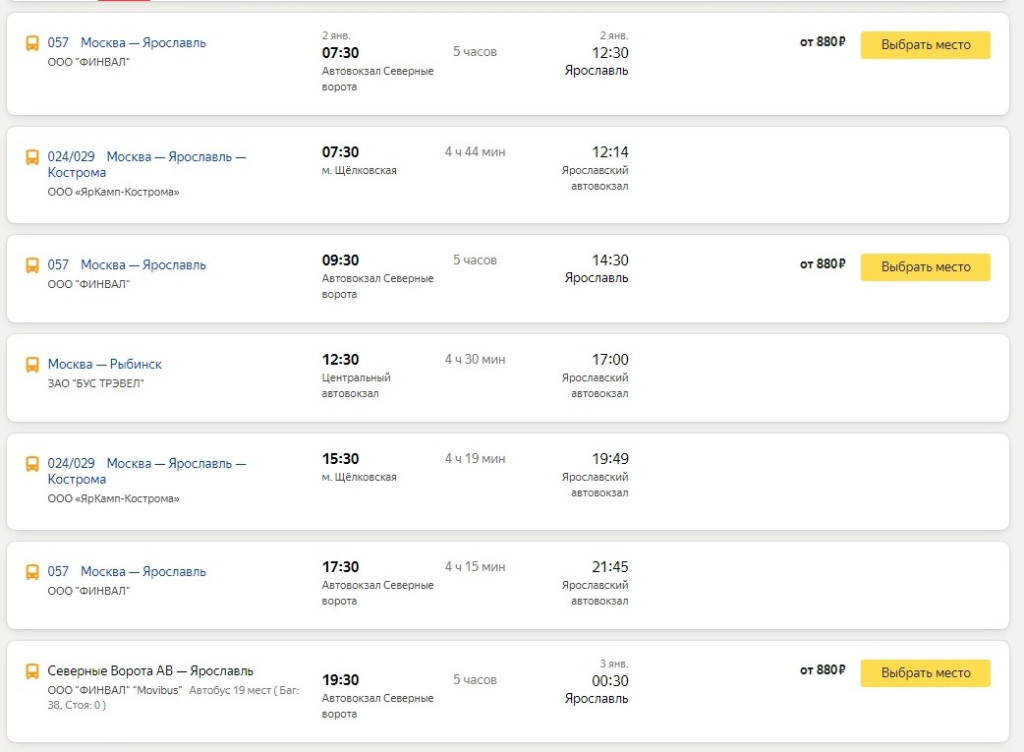Open 024/029 Москва — Ярославль — Кострома at 15:30

click(147, 471)
